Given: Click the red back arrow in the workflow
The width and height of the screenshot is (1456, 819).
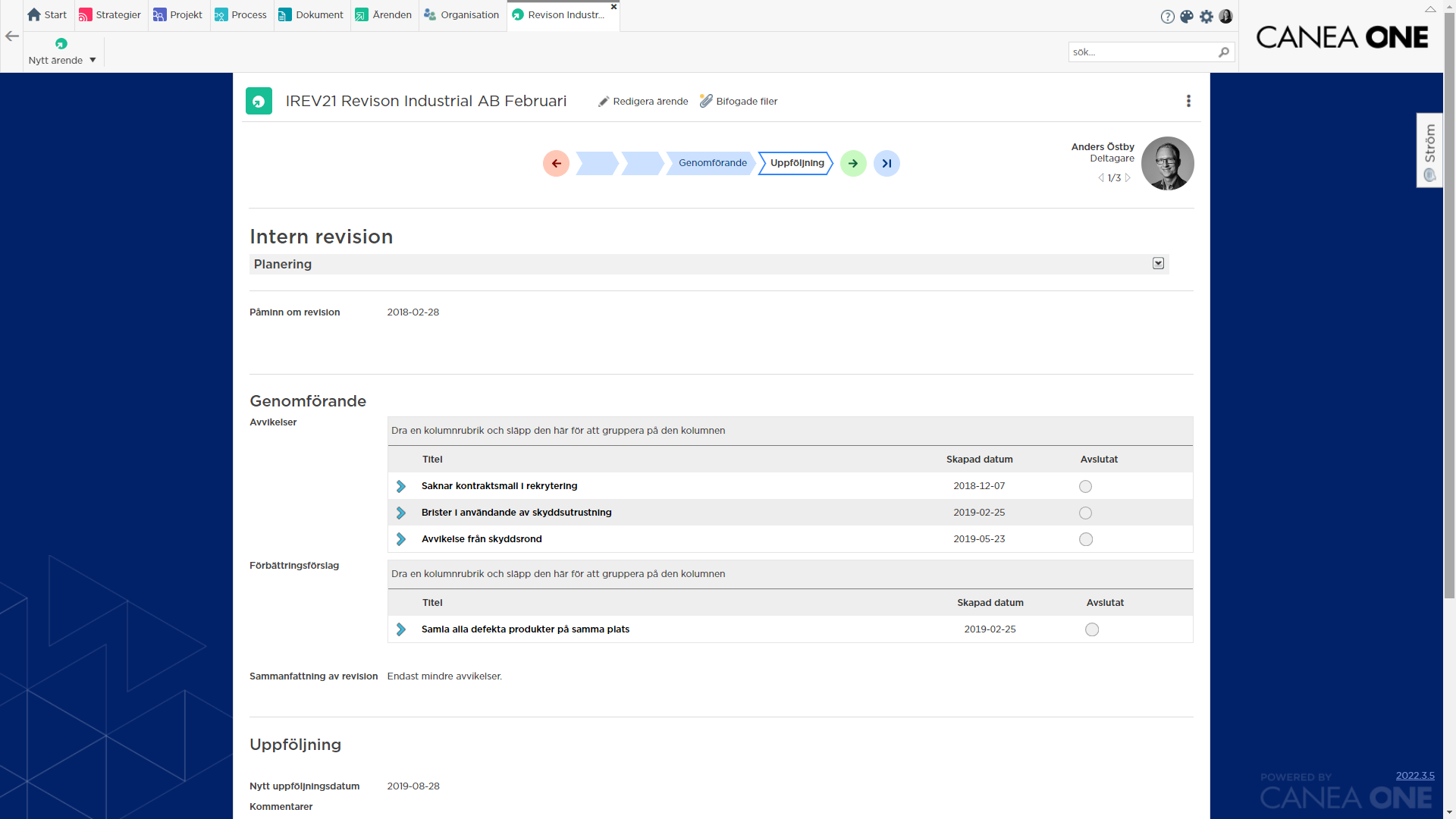Looking at the screenshot, I should pos(556,163).
